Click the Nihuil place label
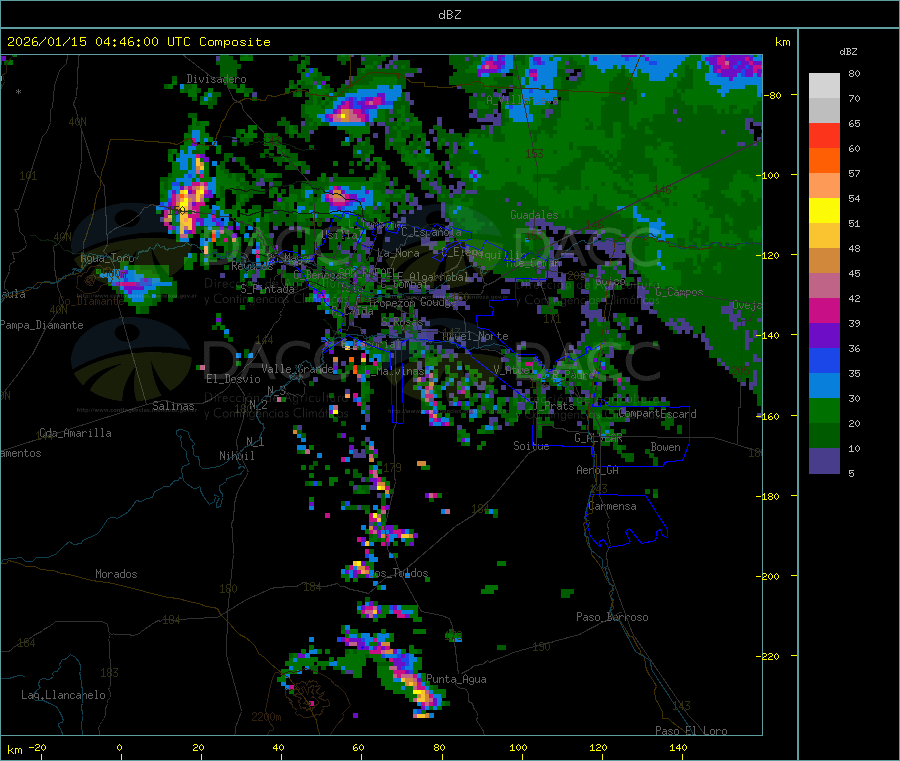900x761 pixels. tap(236, 456)
